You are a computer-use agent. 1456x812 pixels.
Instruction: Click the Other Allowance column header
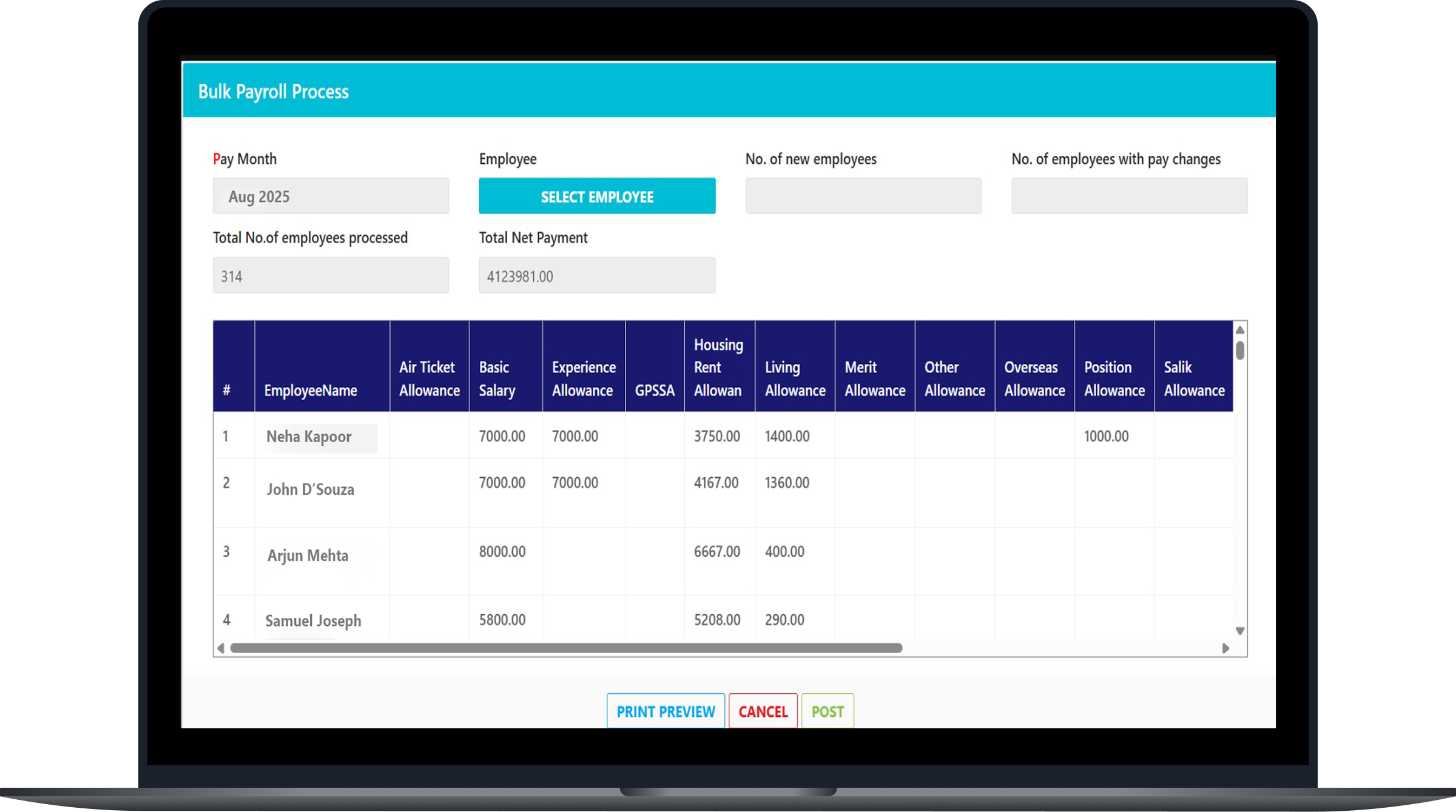tap(955, 366)
